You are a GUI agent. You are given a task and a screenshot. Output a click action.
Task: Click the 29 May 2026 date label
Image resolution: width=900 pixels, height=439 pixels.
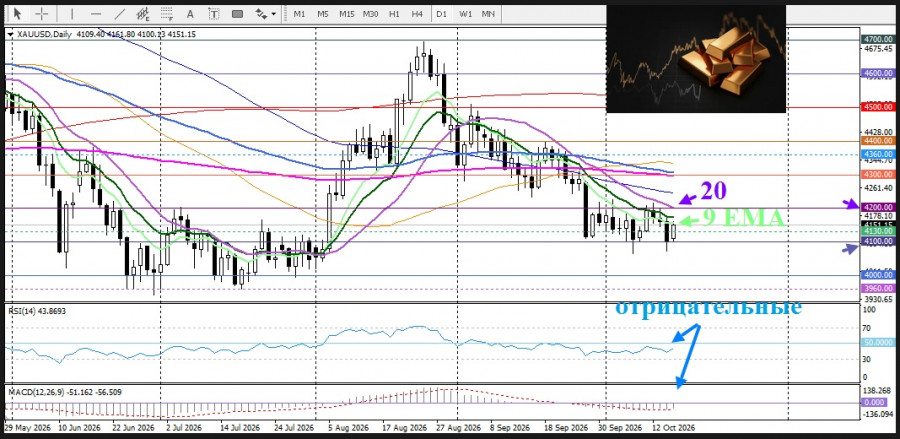tap(30, 428)
